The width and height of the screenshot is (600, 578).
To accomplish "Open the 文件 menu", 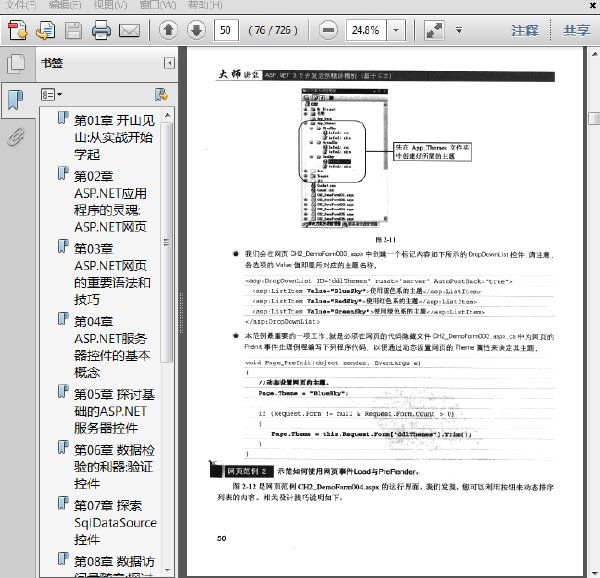I will 21,5.
